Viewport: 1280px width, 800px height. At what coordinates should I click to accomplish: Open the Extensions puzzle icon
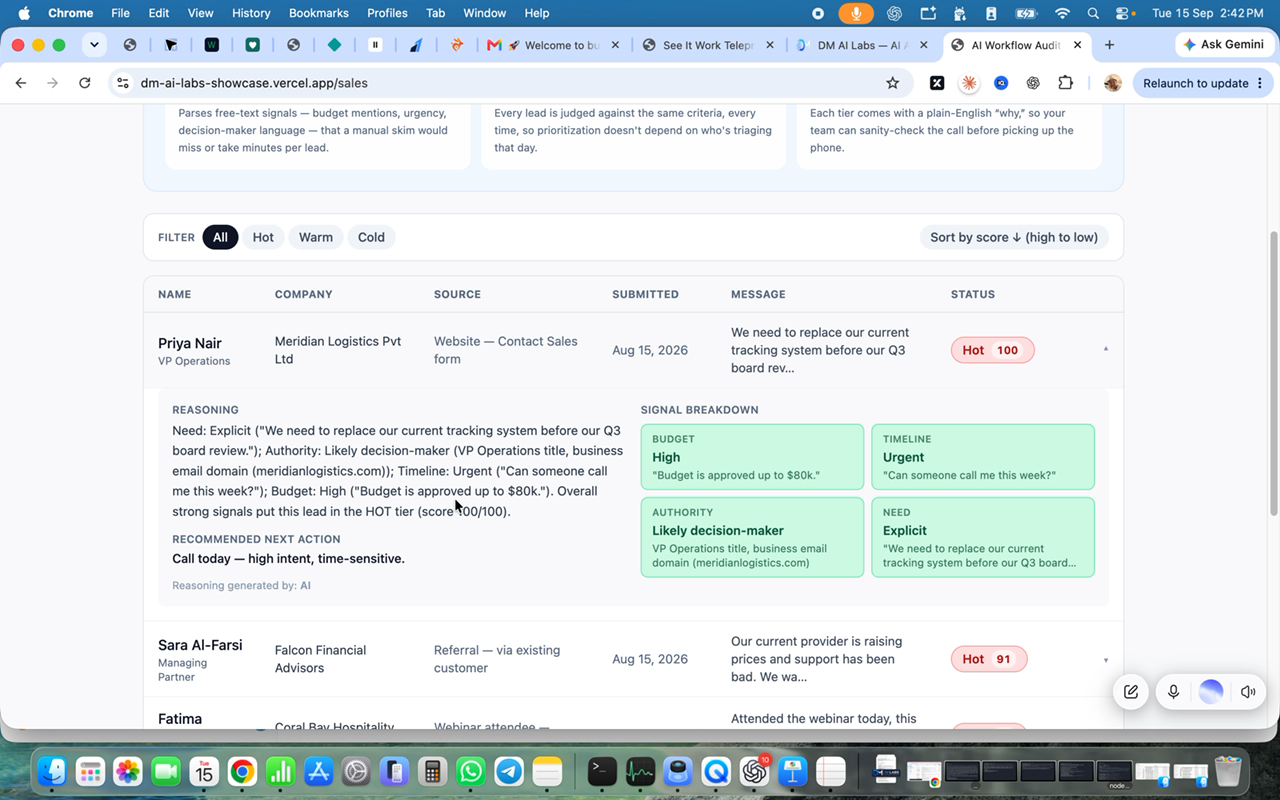(x=1066, y=83)
